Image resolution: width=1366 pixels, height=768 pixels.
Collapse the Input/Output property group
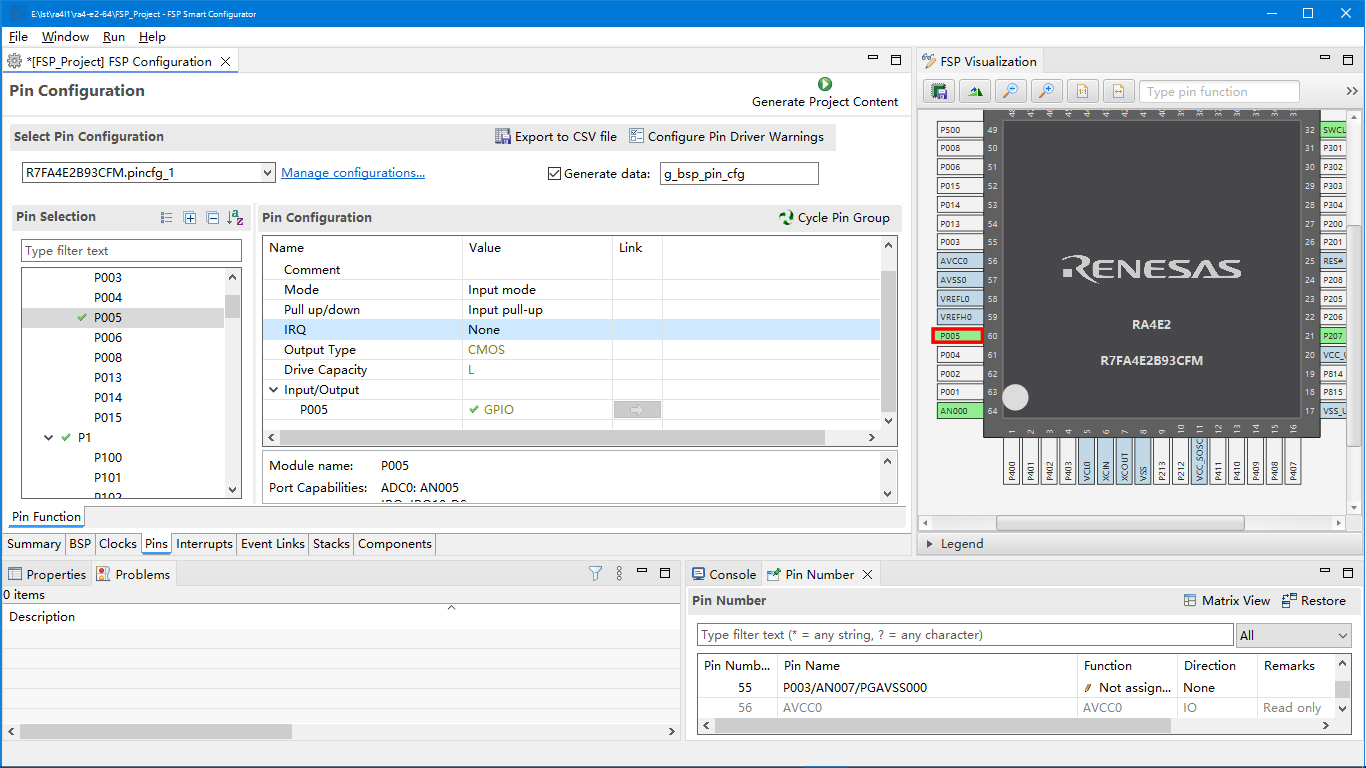(x=274, y=390)
